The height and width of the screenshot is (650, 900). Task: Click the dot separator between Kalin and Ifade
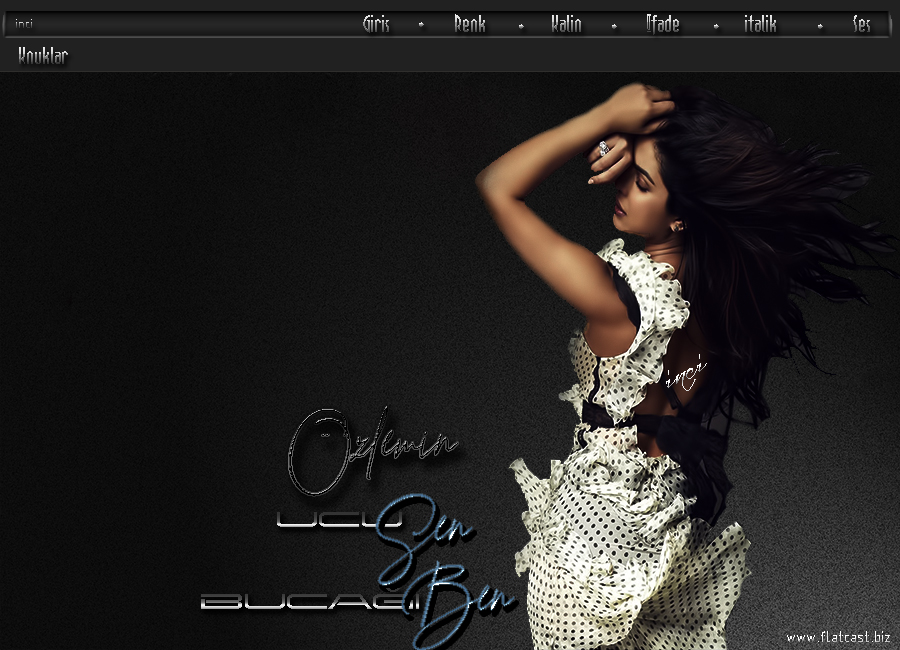click(614, 26)
